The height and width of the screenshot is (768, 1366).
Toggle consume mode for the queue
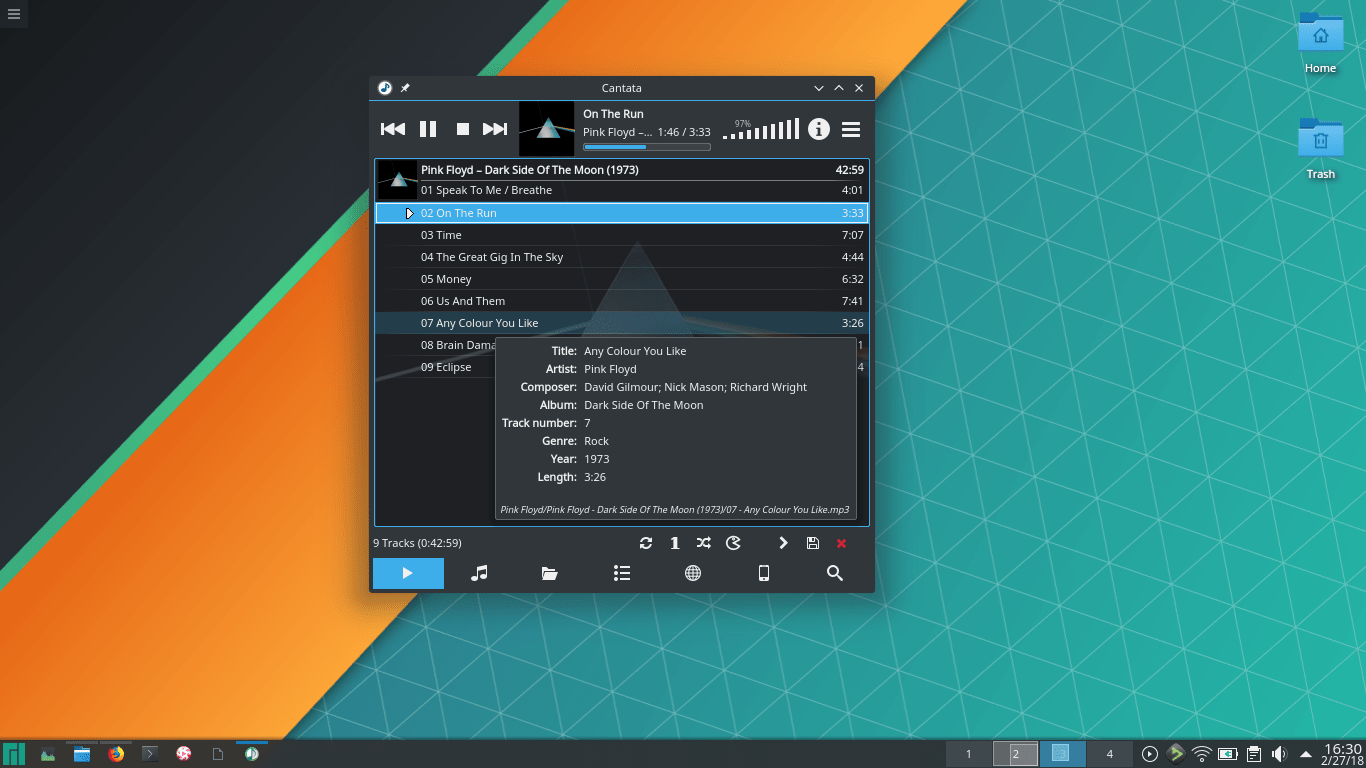(733, 543)
